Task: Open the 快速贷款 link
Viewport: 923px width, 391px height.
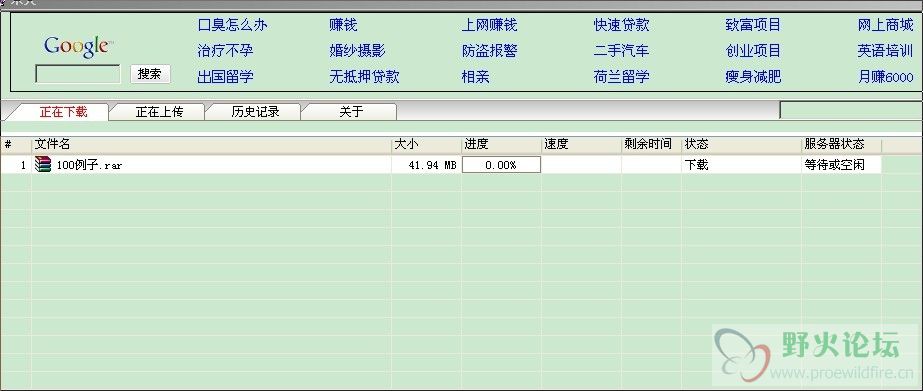Action: click(x=621, y=25)
